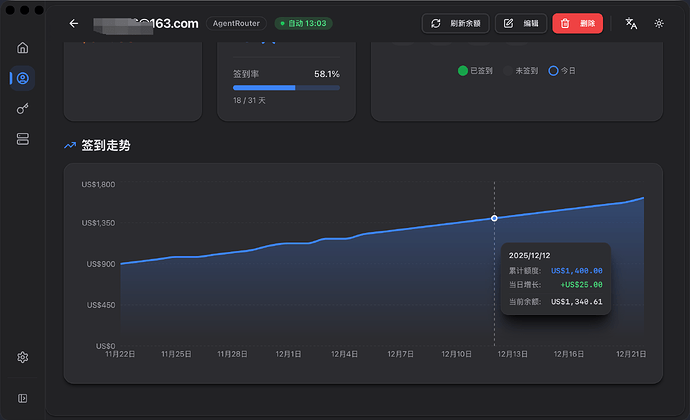Click the 自动 13:03 status badge
This screenshot has width=690, height=420.
pyautogui.click(x=304, y=23)
